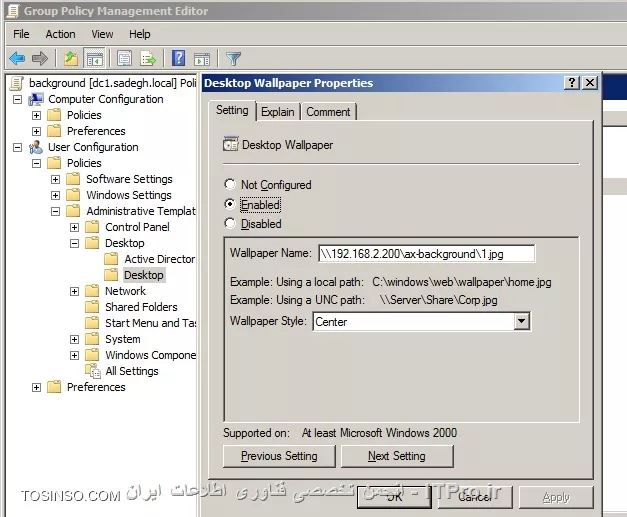The height and width of the screenshot is (517, 627).
Task: Close the Desktop Wallpaper Properties dialog
Action: [x=590, y=83]
